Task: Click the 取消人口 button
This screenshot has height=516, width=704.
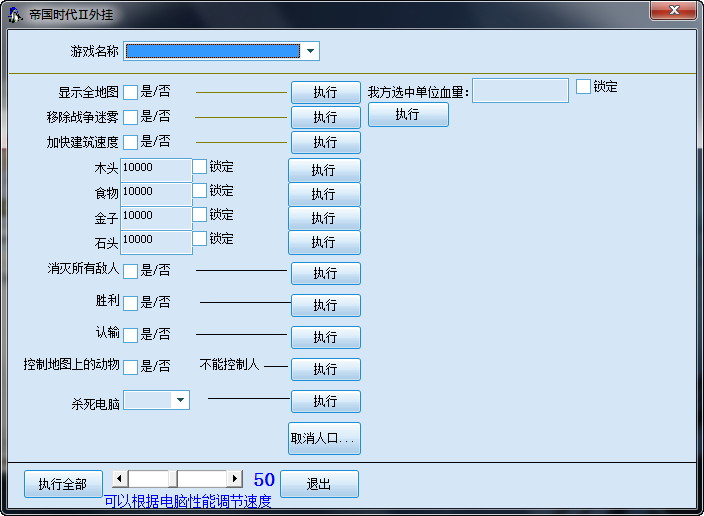Action: [x=324, y=438]
